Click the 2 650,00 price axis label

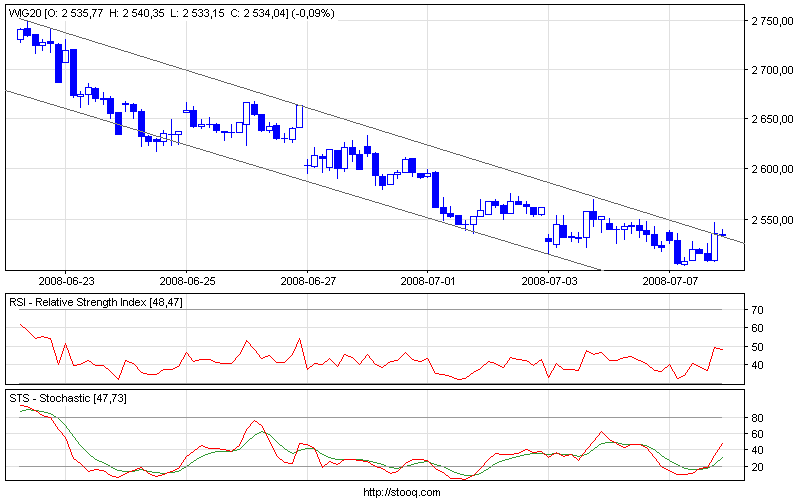click(772, 119)
